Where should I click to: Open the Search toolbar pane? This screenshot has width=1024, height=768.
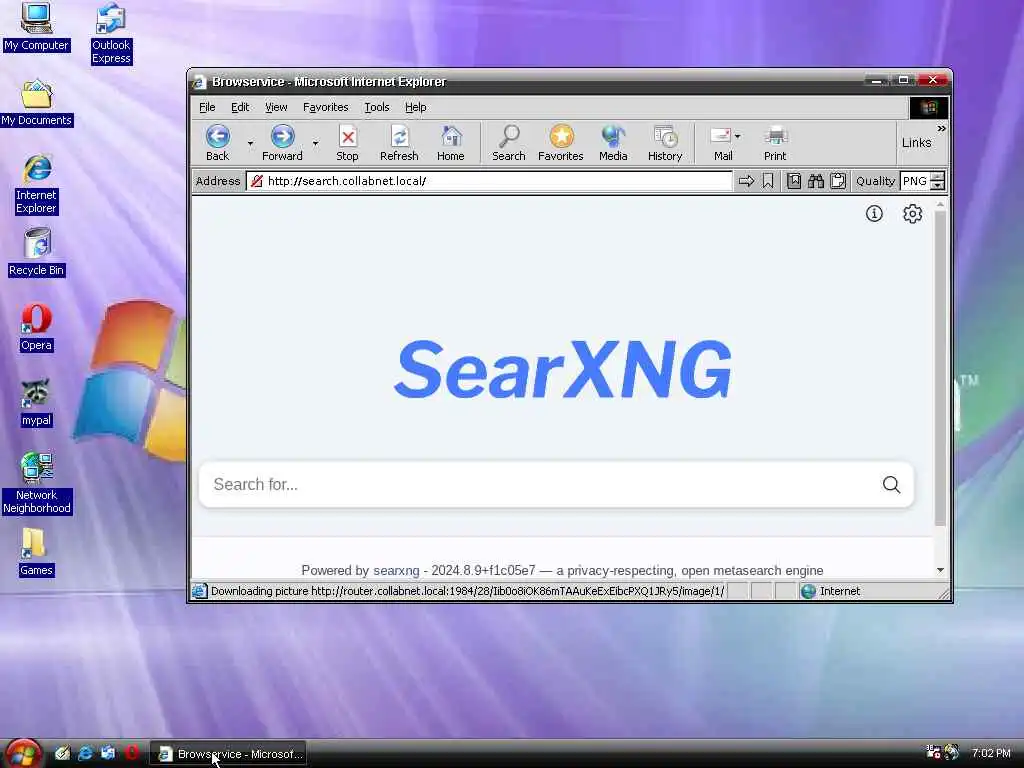509,143
